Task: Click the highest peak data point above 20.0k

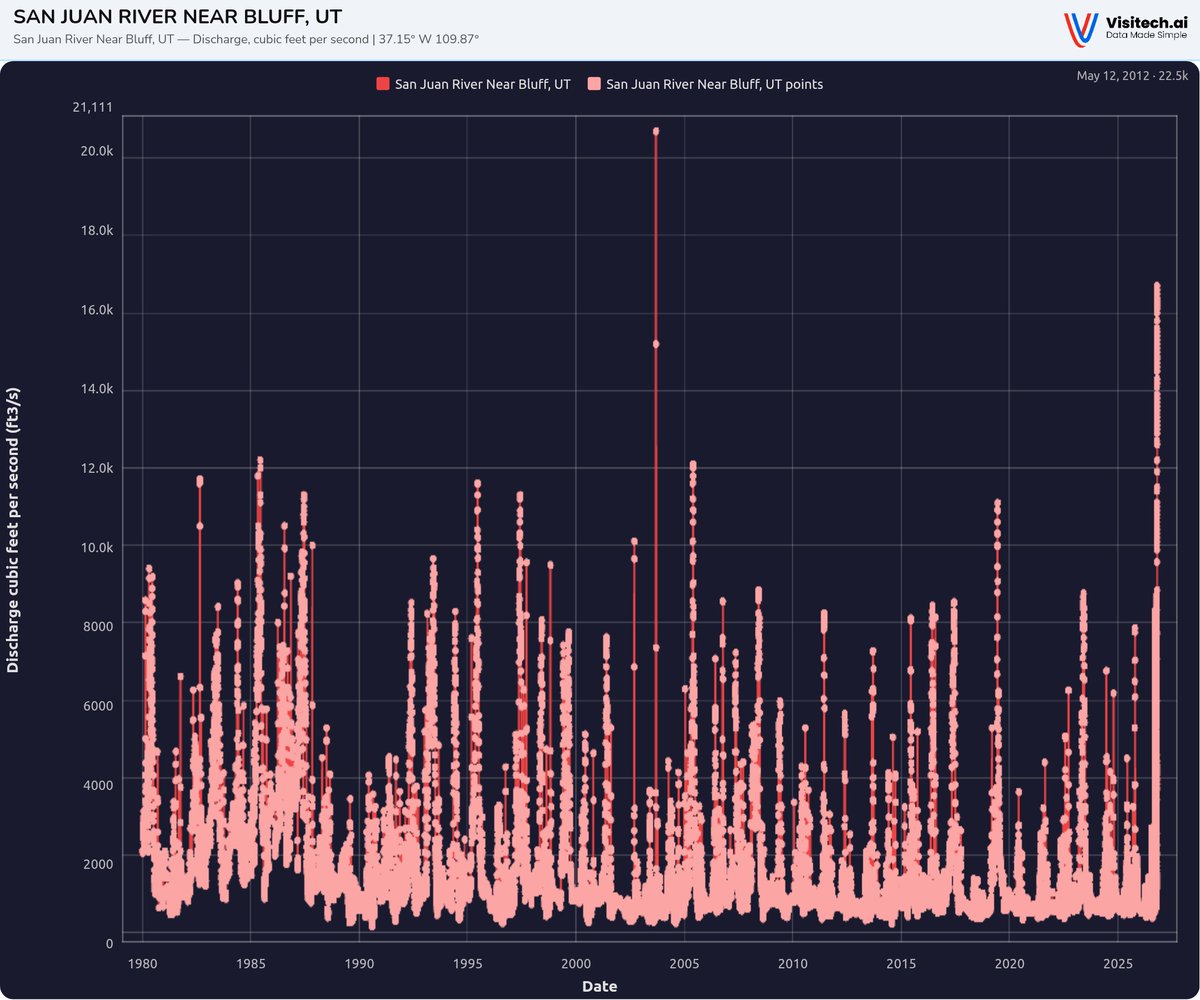Action: (x=656, y=131)
